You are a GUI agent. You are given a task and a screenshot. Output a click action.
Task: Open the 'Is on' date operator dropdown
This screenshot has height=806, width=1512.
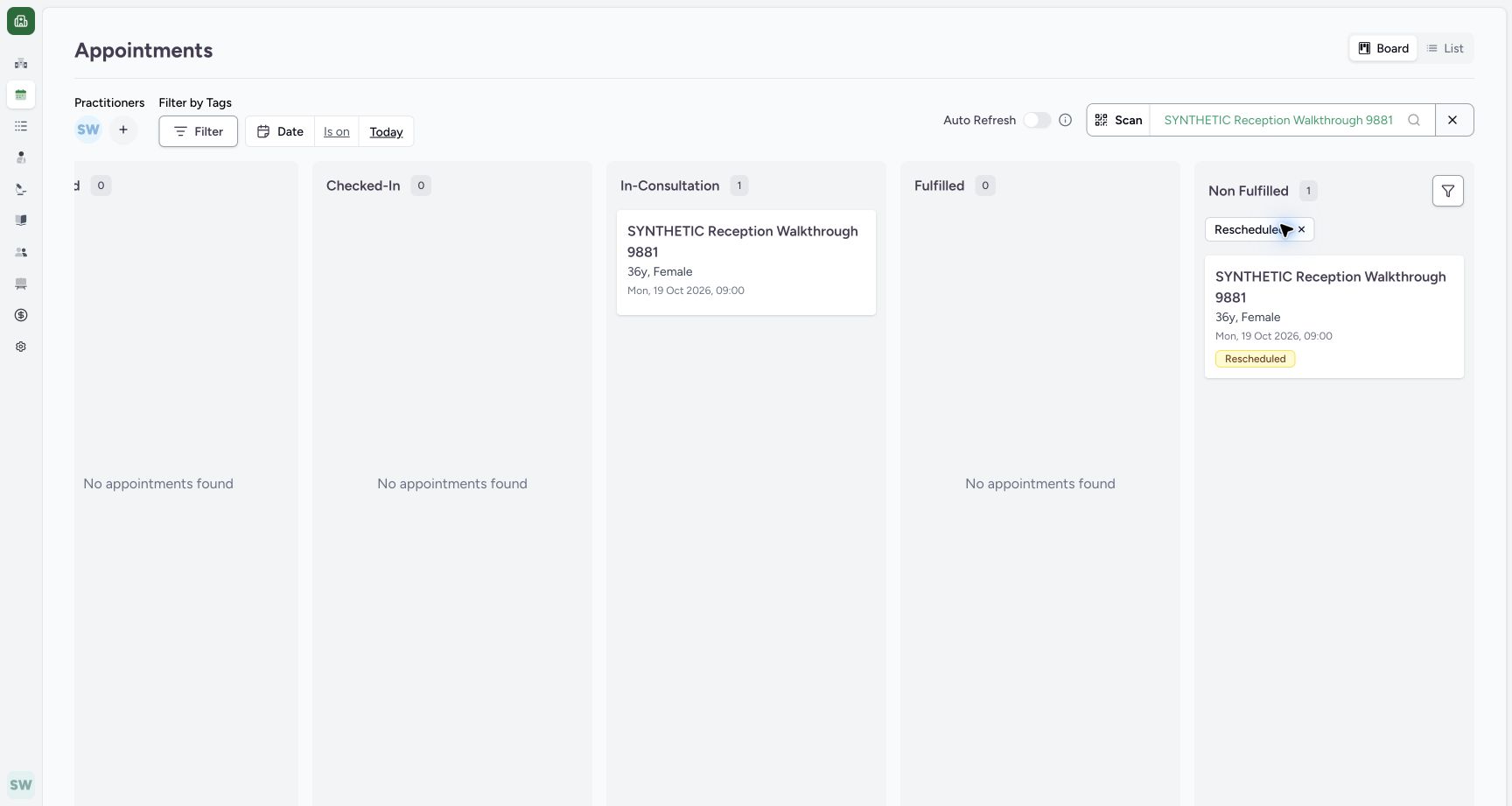pyautogui.click(x=337, y=131)
